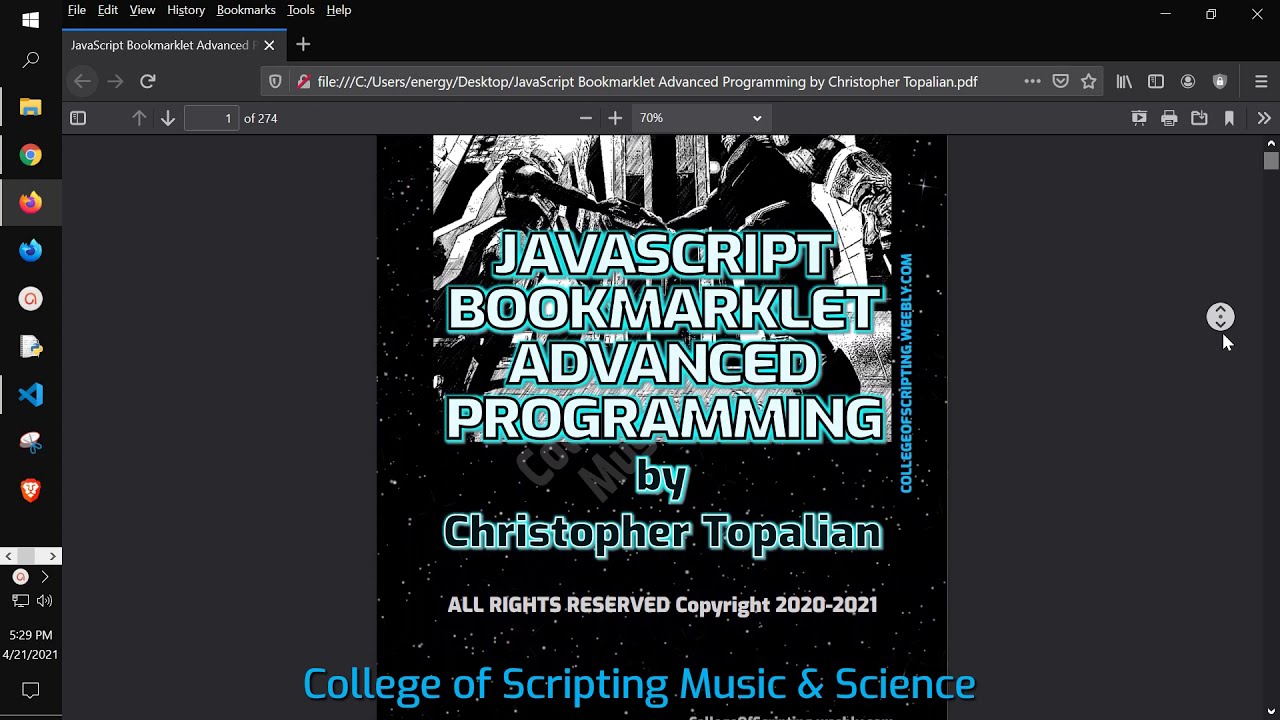Click the scroll up arrow
The height and width of the screenshot is (720, 1280).
click(x=1271, y=142)
